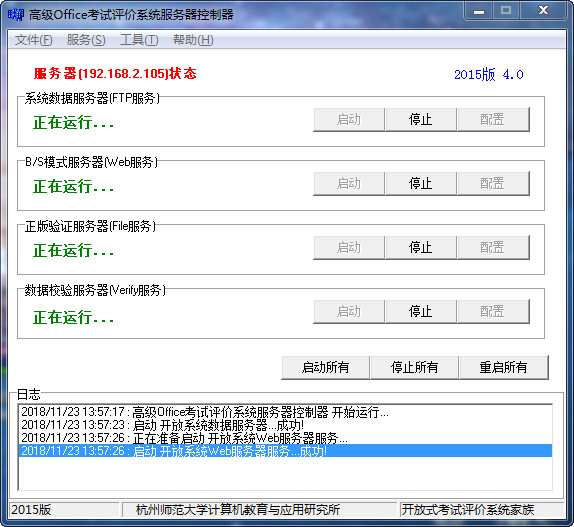Select highlighted log entry Web服务器服务...成功
This screenshot has height=527, width=574.
[285, 451]
